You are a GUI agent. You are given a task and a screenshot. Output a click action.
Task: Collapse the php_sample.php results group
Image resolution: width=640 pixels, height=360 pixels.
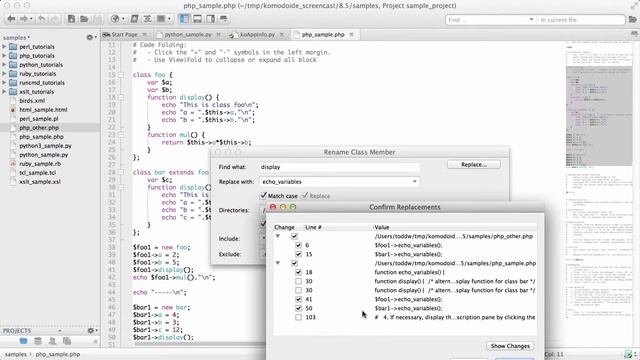click(x=278, y=263)
